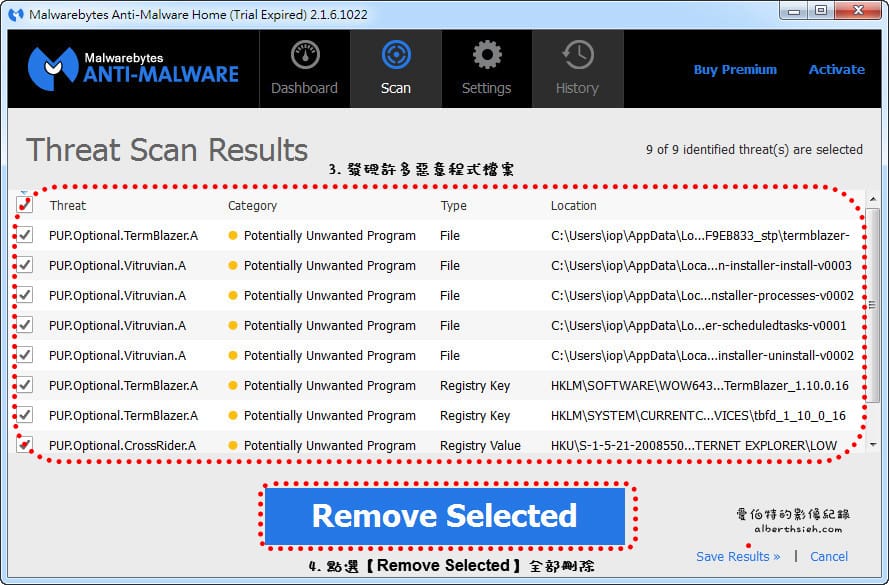Select location ending installer-install-v0003
Image resolution: width=889 pixels, height=585 pixels.
(x=701, y=265)
